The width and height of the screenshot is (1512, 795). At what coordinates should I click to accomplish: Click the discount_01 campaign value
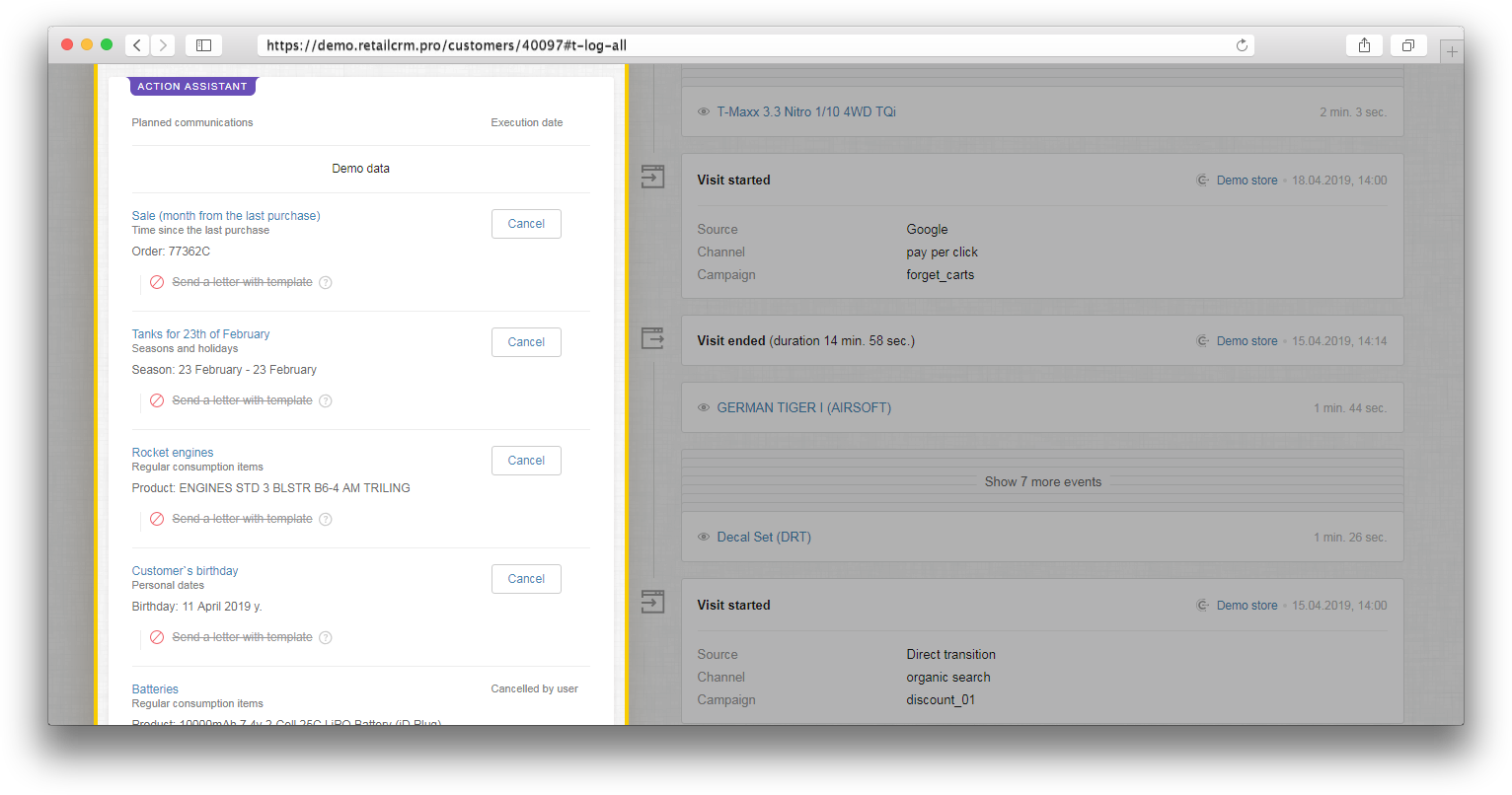941,700
